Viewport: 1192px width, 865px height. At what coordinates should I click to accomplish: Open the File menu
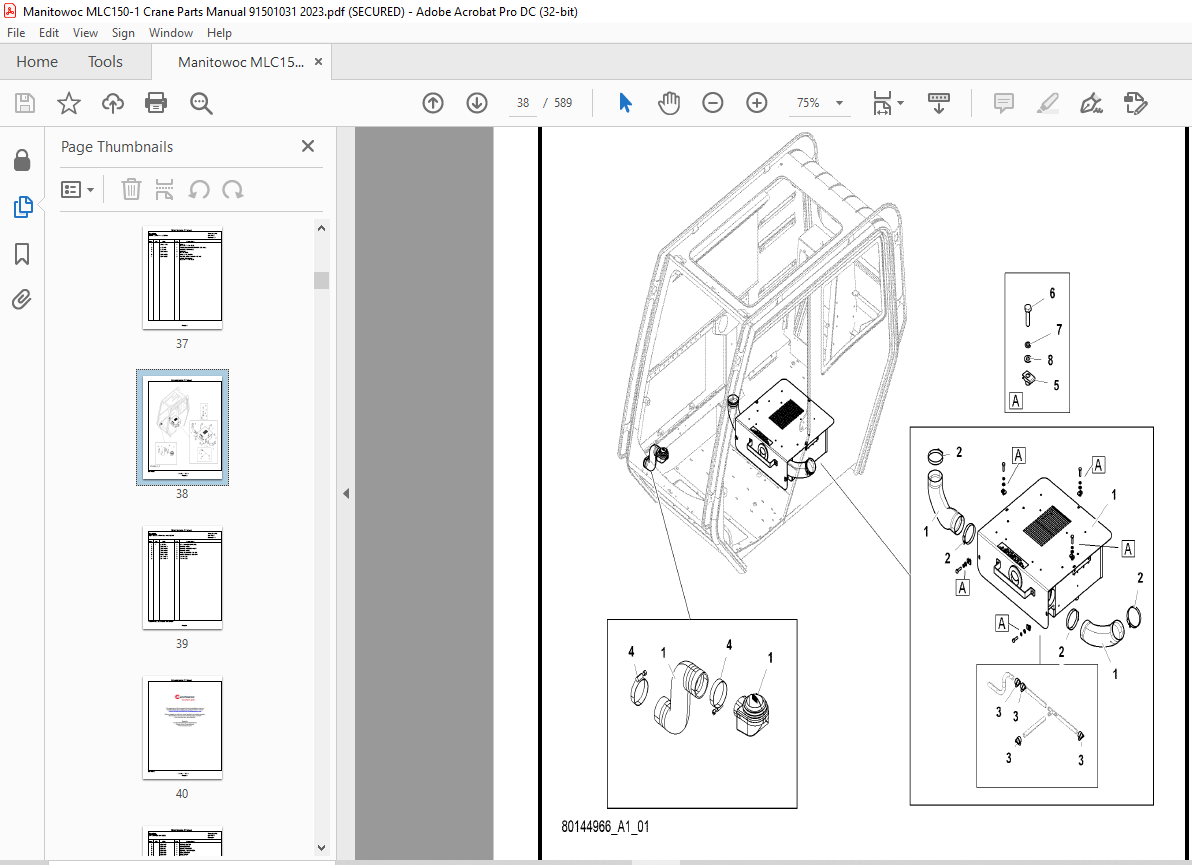coord(16,33)
